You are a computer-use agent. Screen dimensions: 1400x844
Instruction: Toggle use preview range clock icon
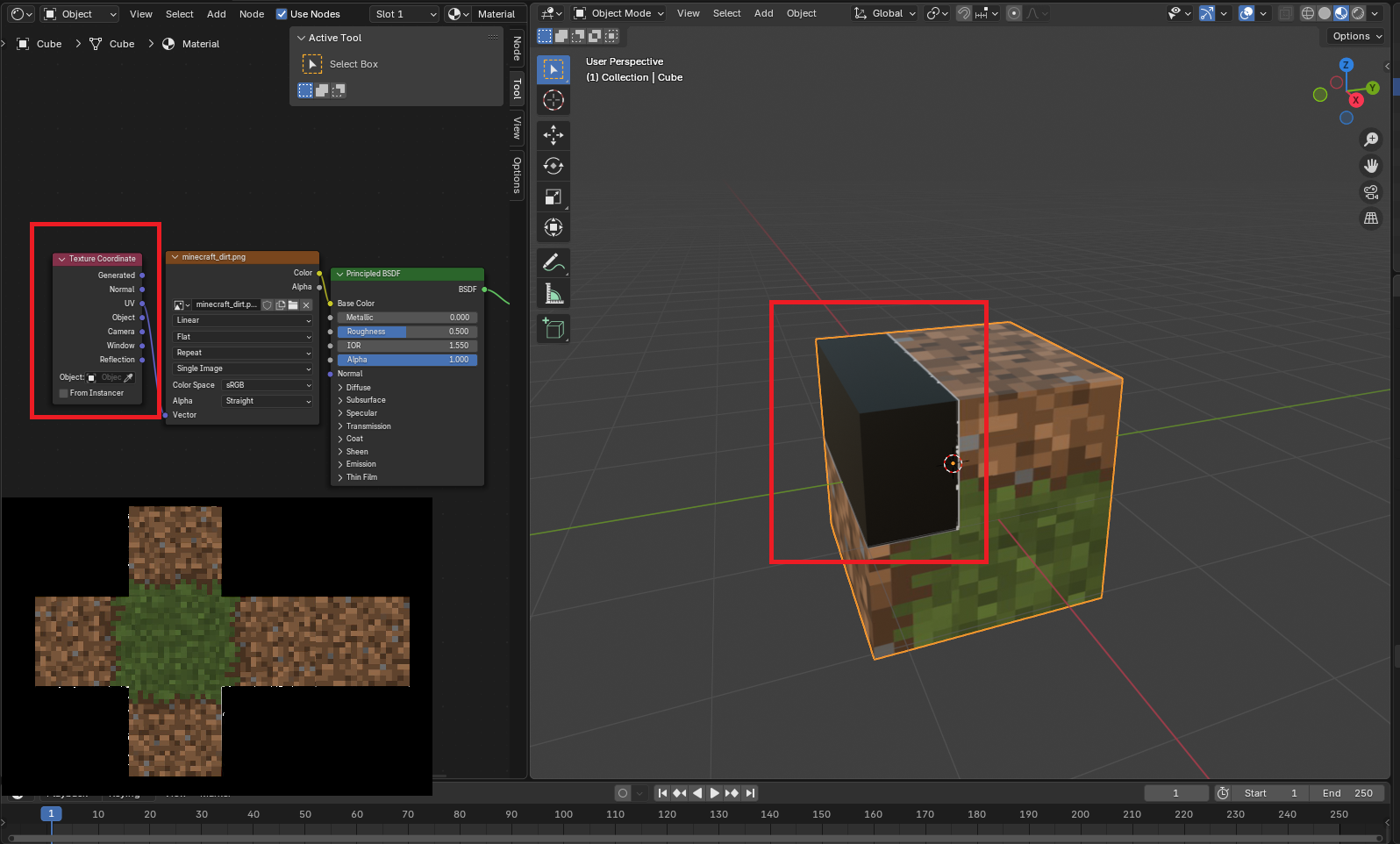(x=1223, y=793)
